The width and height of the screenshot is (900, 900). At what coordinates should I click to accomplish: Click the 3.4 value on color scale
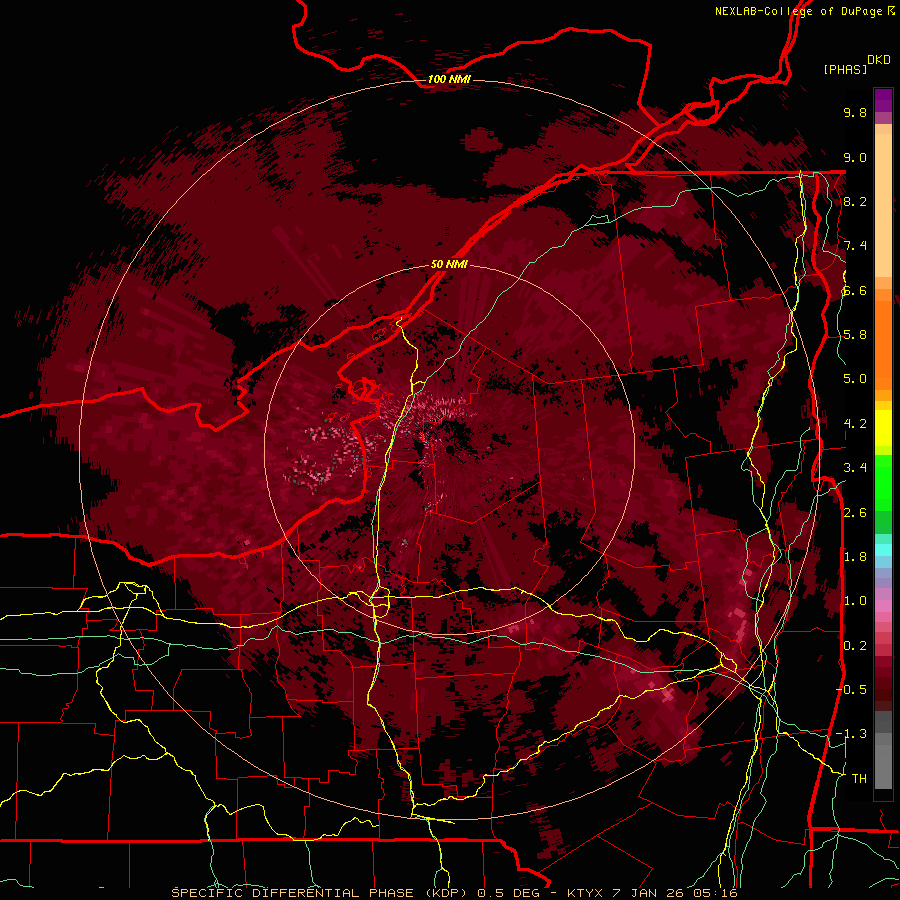(x=855, y=468)
